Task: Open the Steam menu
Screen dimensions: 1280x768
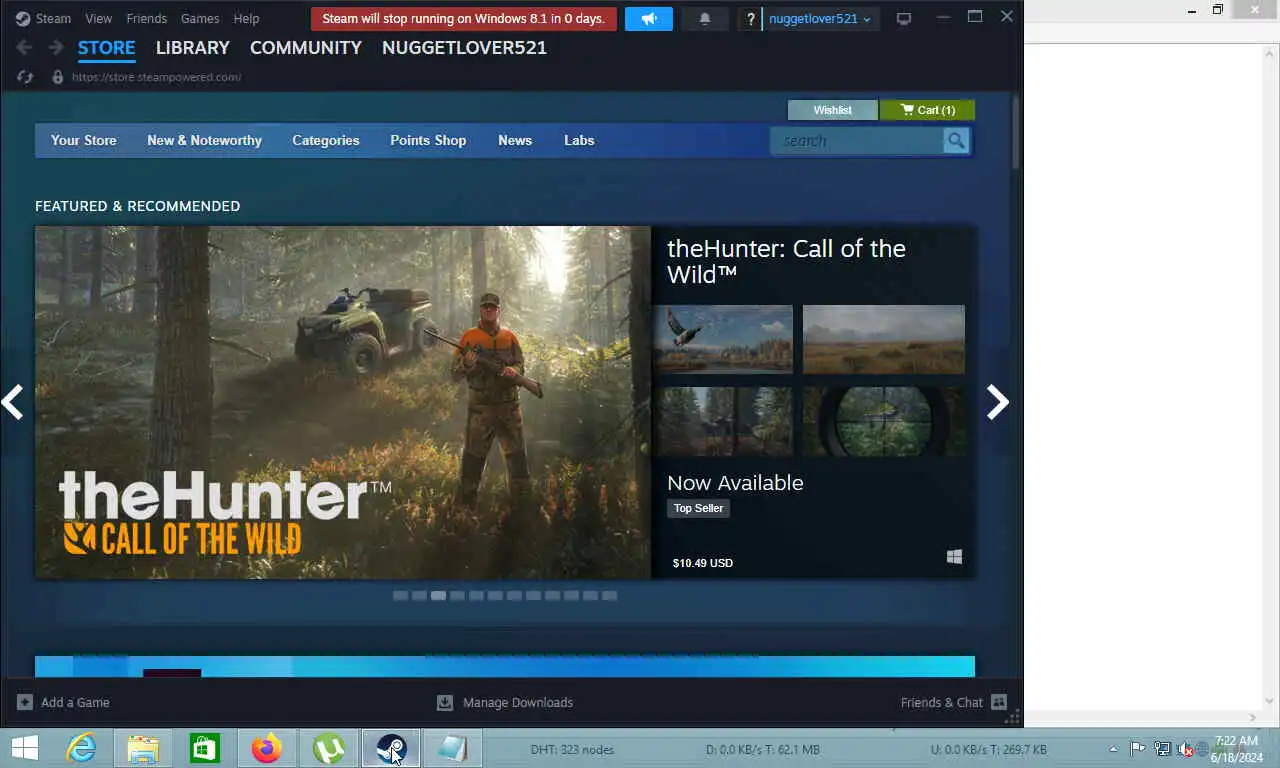Action: point(53,19)
